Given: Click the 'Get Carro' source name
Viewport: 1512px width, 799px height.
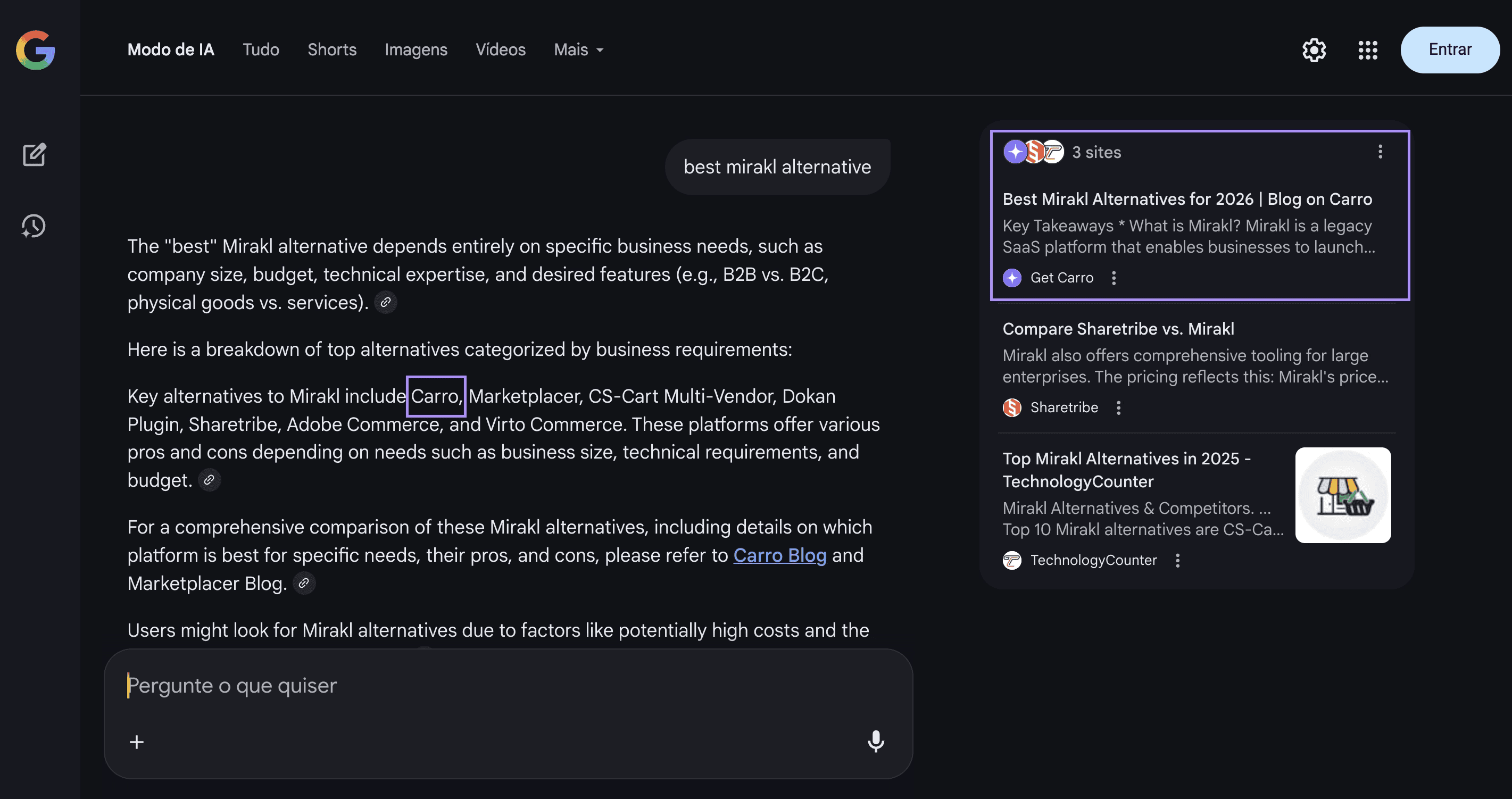Looking at the screenshot, I should [1062, 278].
